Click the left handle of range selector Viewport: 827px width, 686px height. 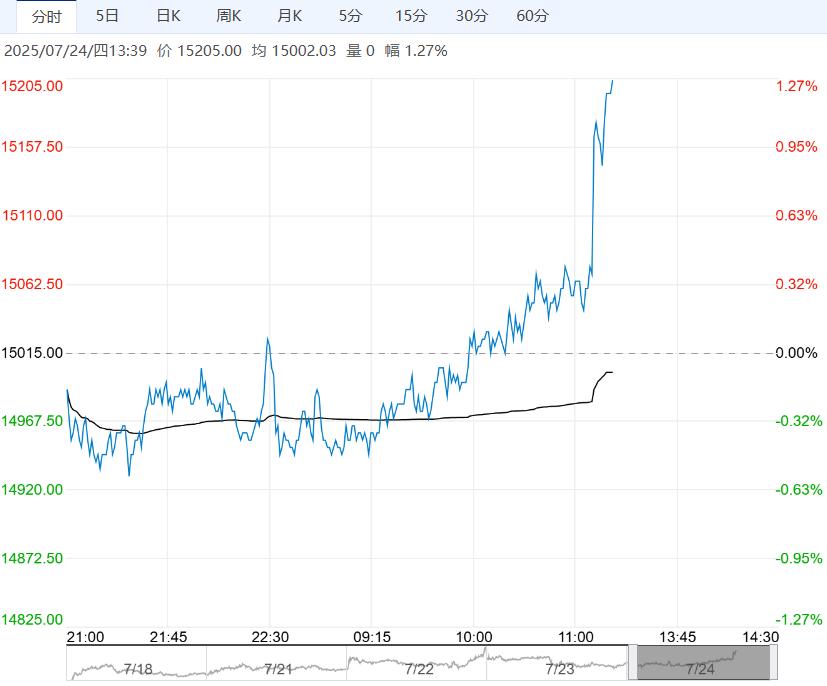pyautogui.click(x=632, y=663)
